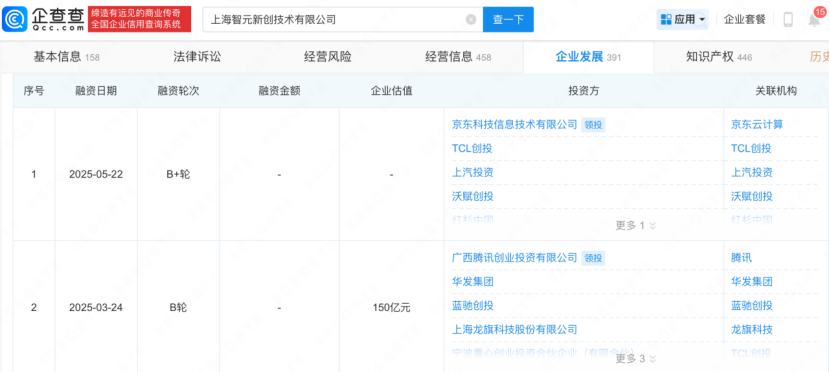Open the 企业套餐 link
The height and width of the screenshot is (372, 830).
(x=745, y=20)
